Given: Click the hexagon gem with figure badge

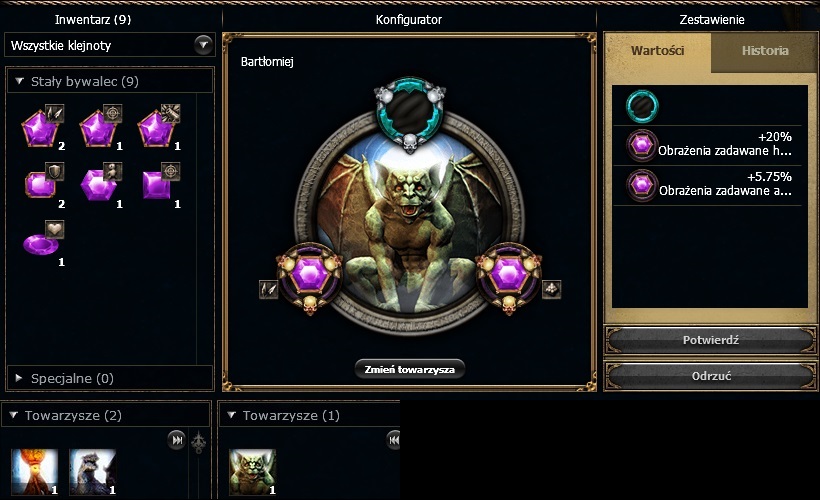Looking at the screenshot, I should [100, 184].
